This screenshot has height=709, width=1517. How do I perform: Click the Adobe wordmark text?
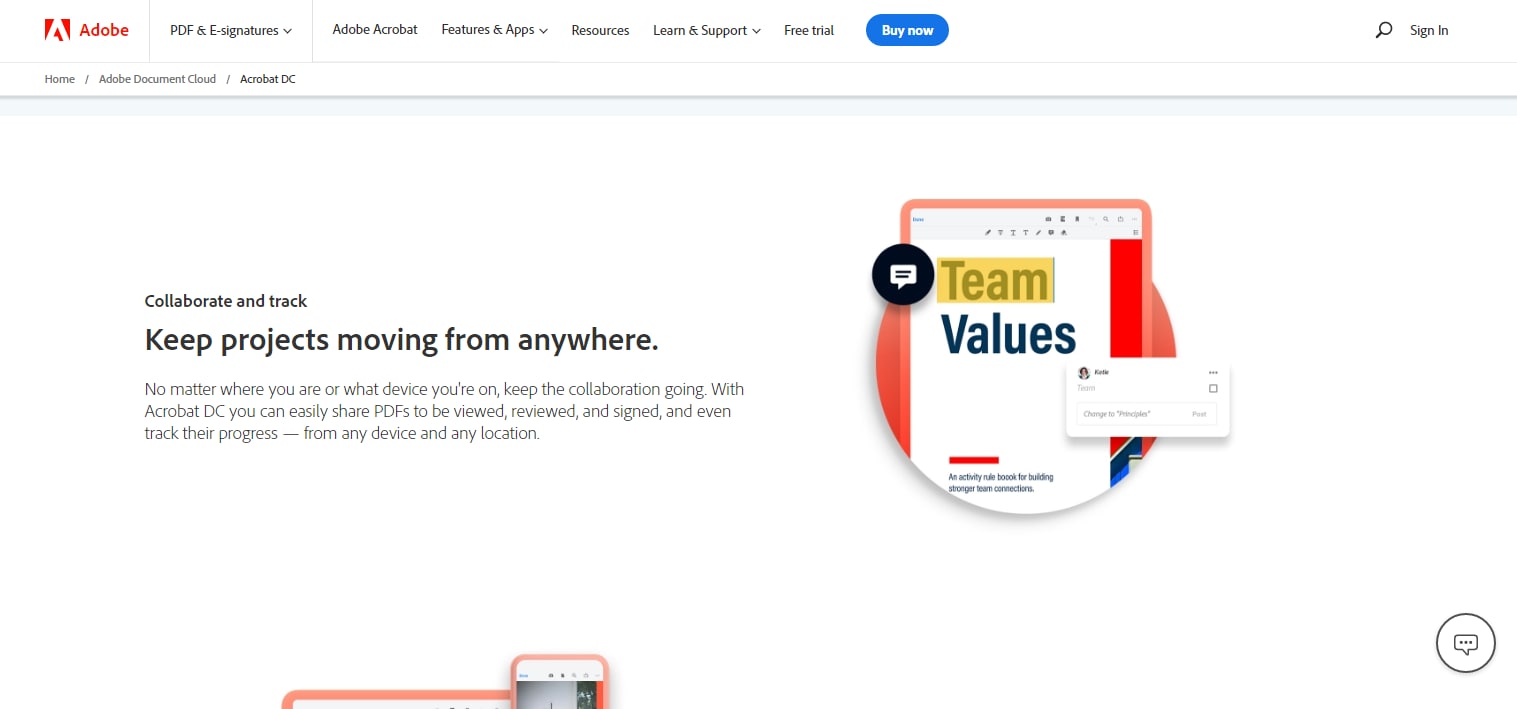tap(104, 30)
